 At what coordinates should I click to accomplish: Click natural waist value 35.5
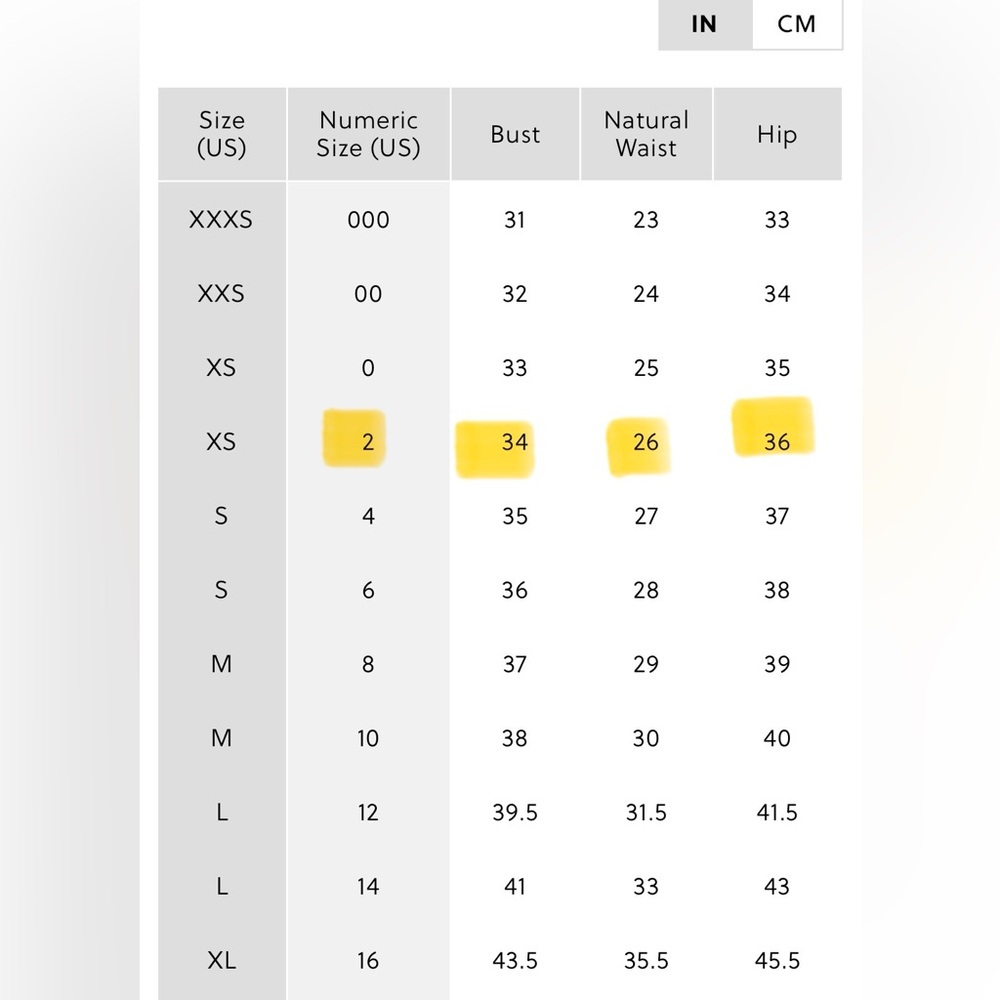tap(646, 960)
